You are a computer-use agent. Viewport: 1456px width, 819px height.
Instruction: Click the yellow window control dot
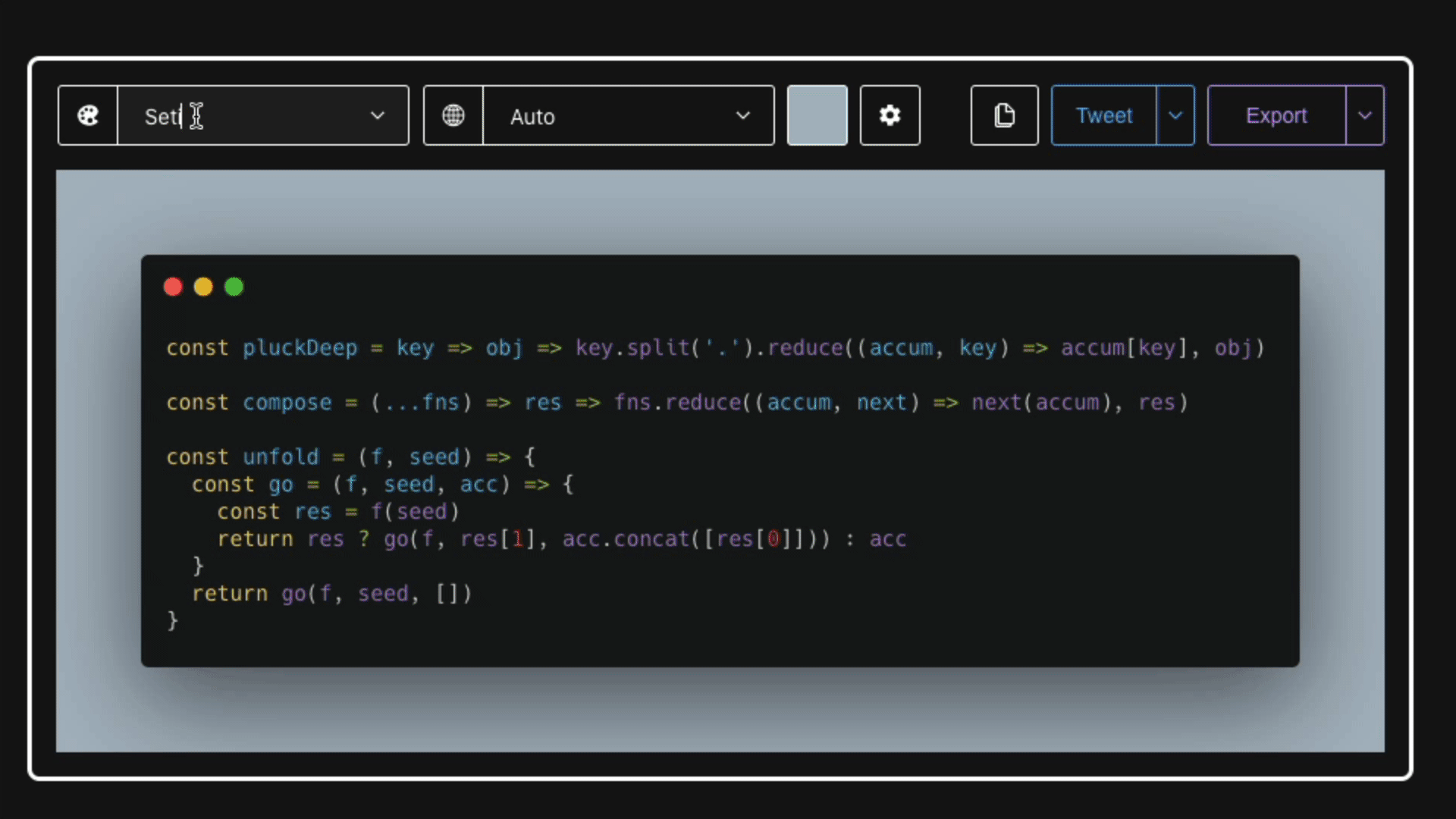[203, 287]
